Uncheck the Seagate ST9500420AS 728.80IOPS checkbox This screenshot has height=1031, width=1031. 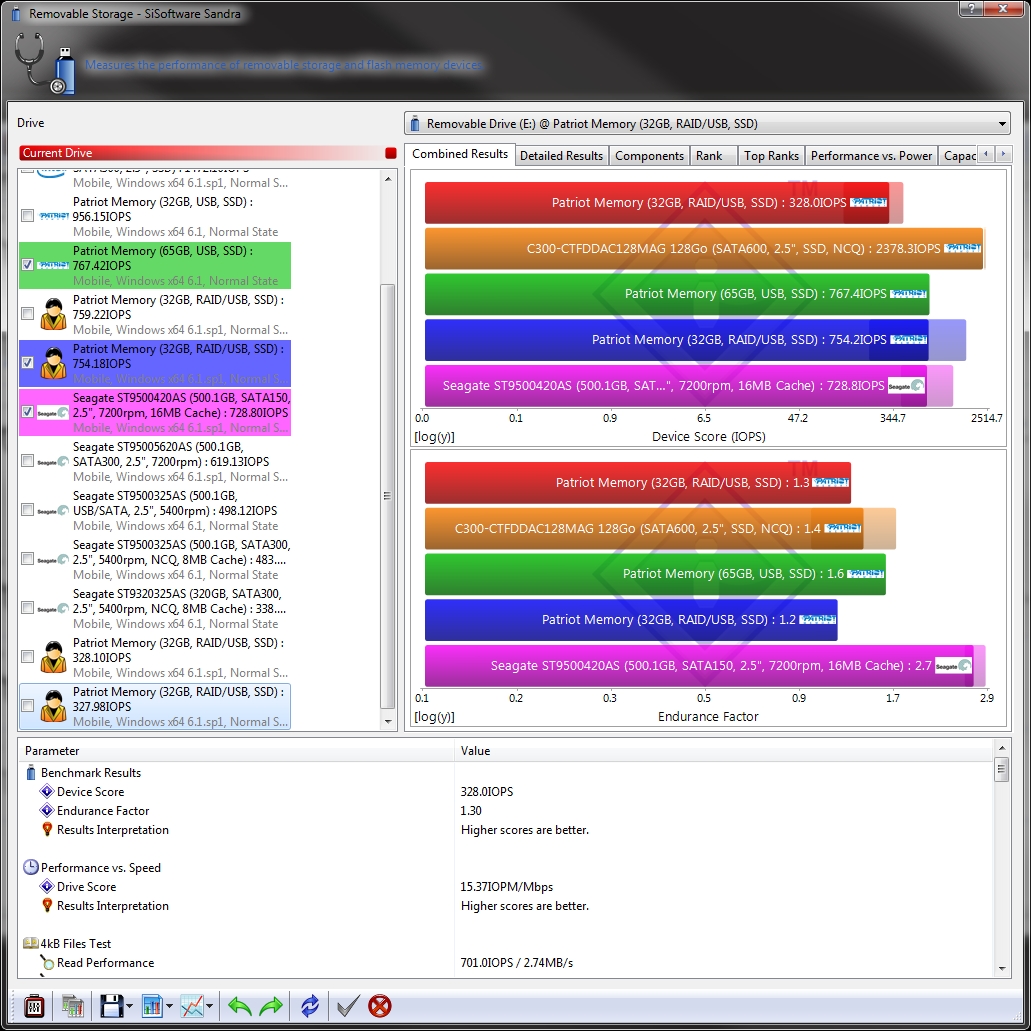point(28,412)
